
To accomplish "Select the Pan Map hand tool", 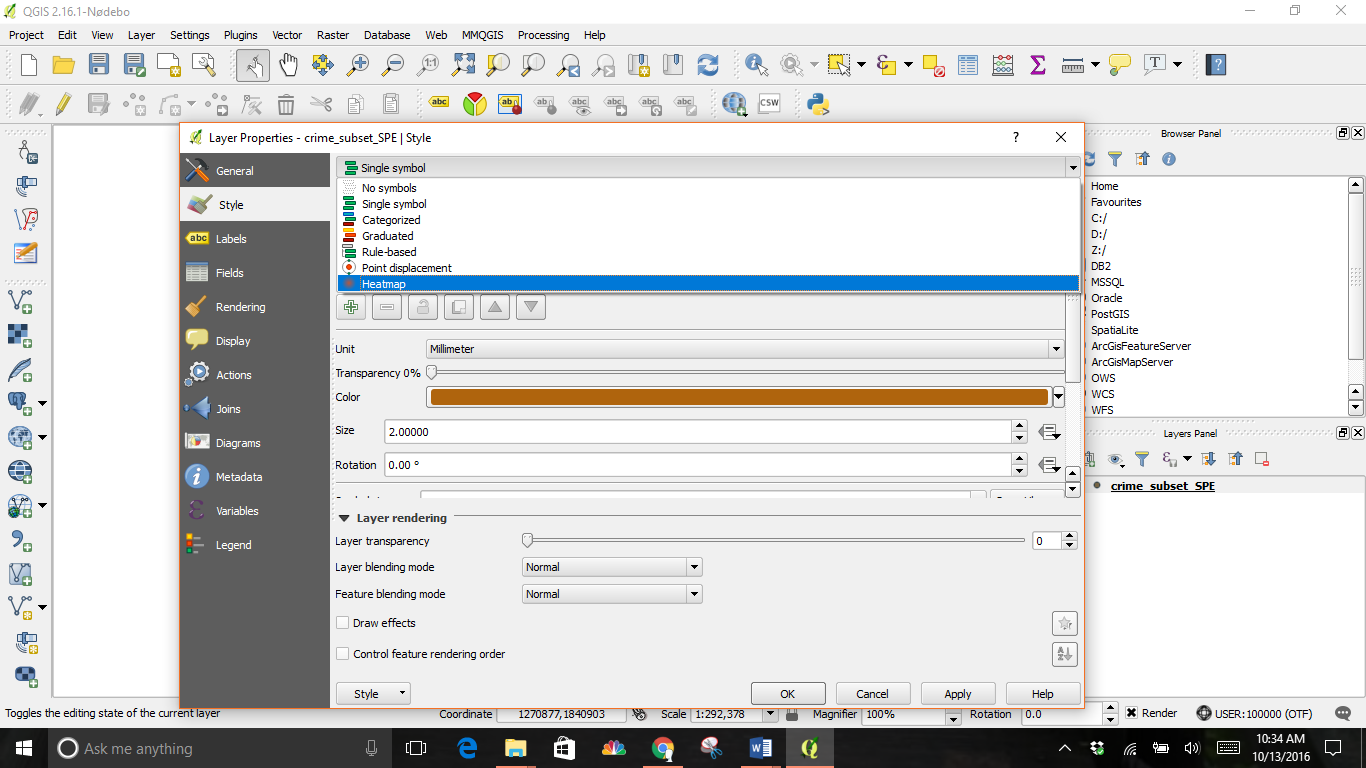I will click(x=288, y=65).
